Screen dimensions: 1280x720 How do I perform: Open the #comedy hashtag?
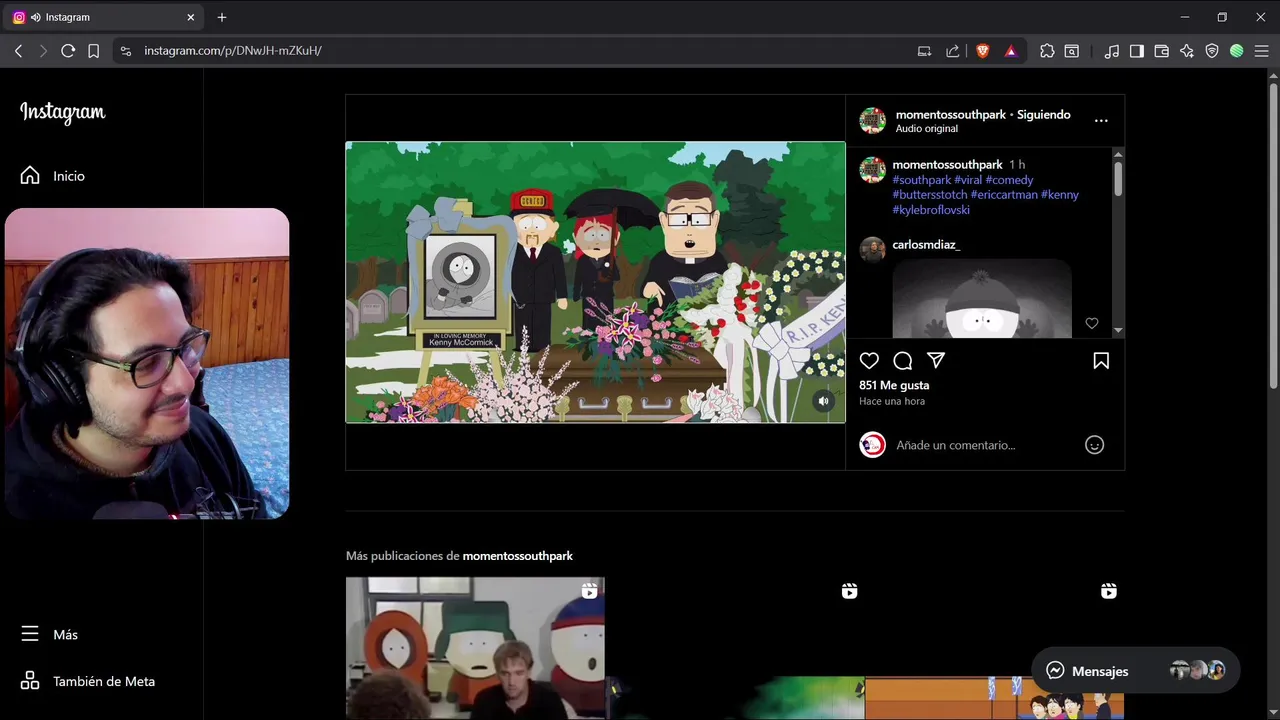click(x=1009, y=180)
